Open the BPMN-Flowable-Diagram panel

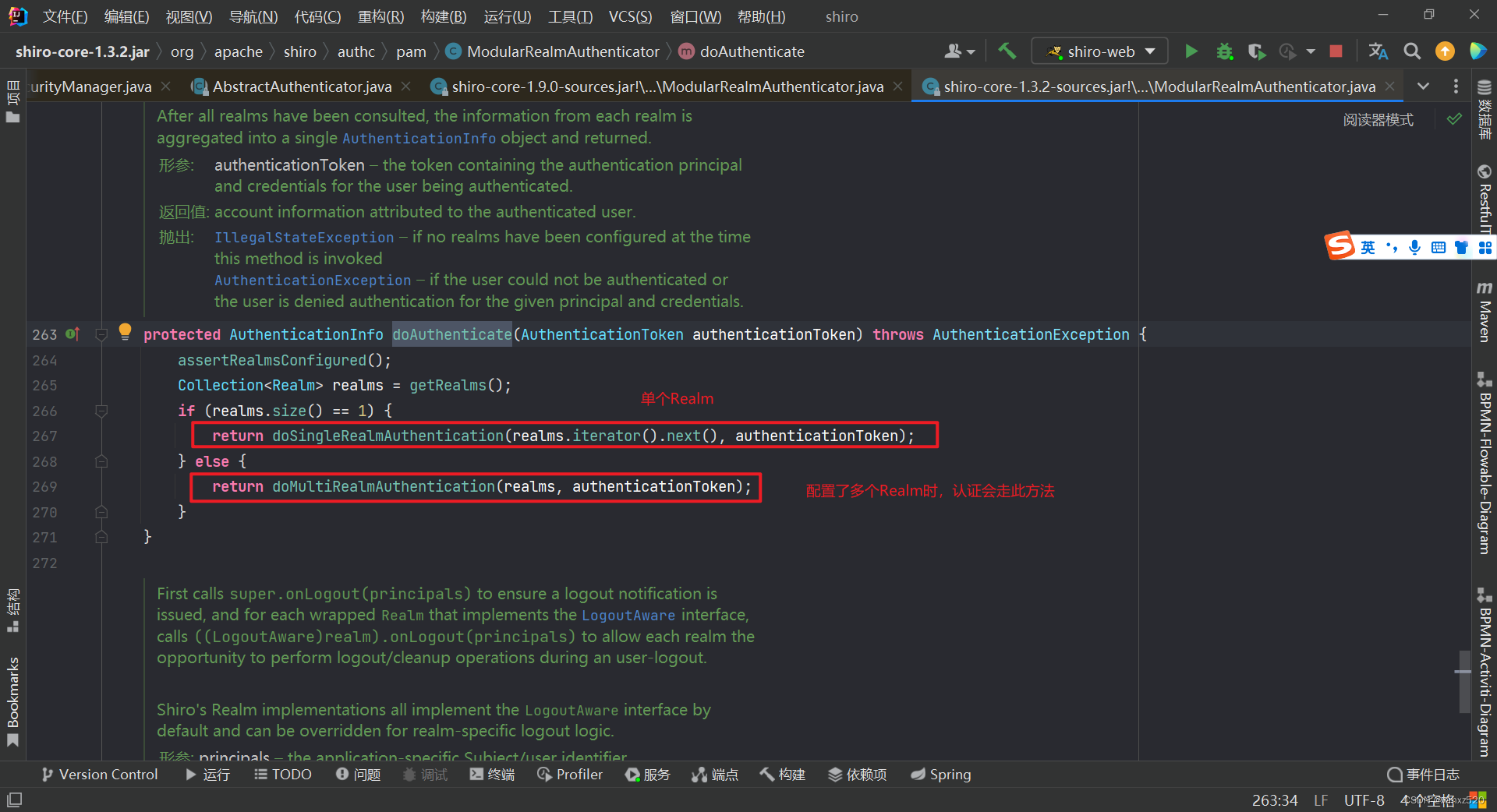point(1485,464)
